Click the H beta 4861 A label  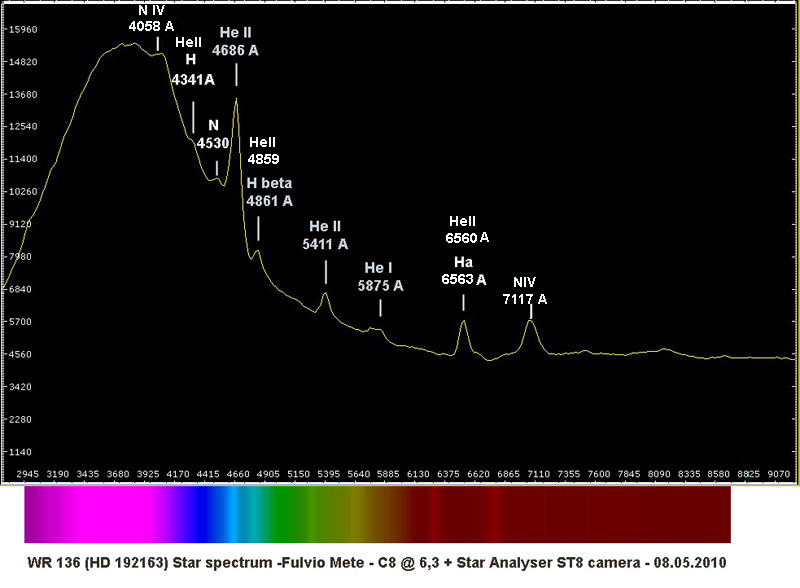pos(269,192)
